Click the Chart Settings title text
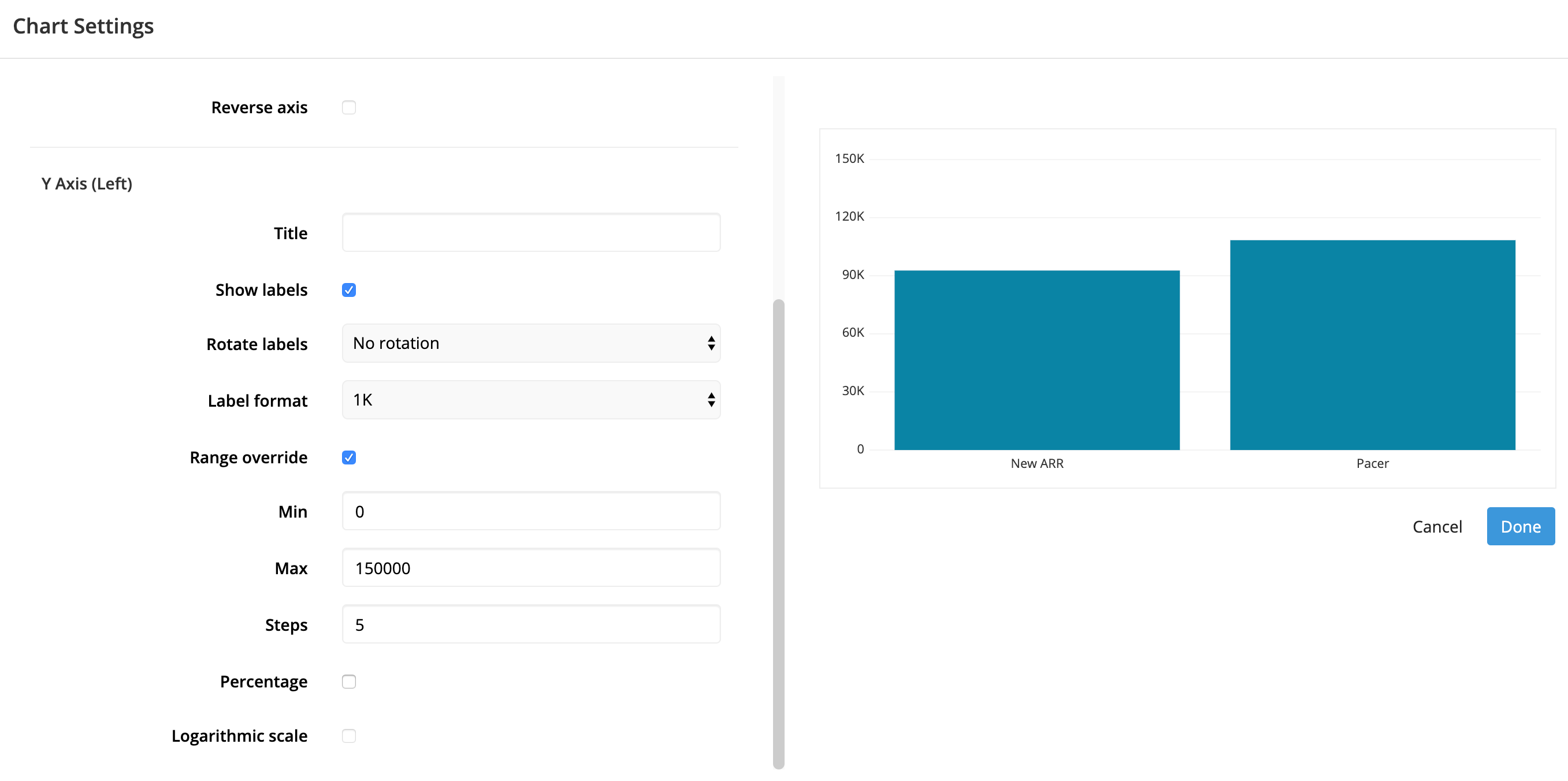1568x781 pixels. (83, 26)
